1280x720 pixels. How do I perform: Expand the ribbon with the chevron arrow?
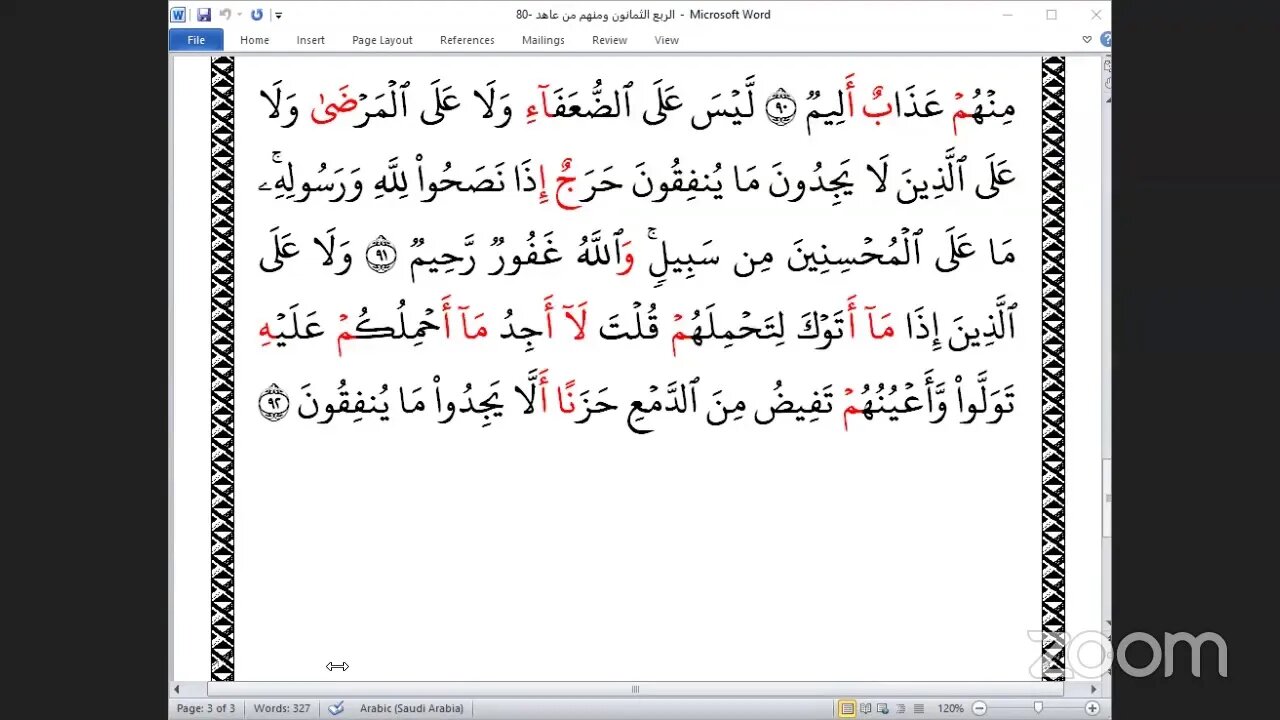[x=1087, y=40]
